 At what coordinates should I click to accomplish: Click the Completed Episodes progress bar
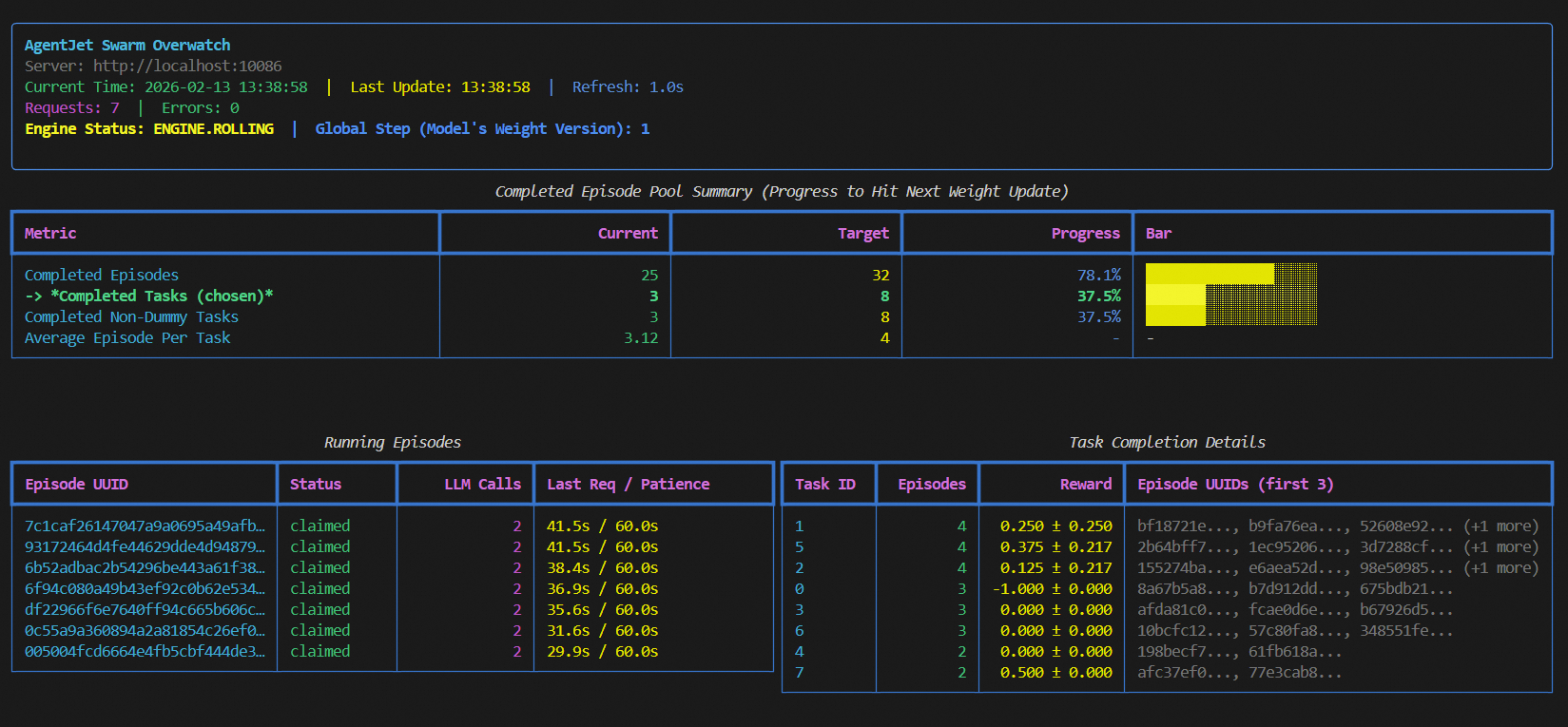coord(1230,274)
